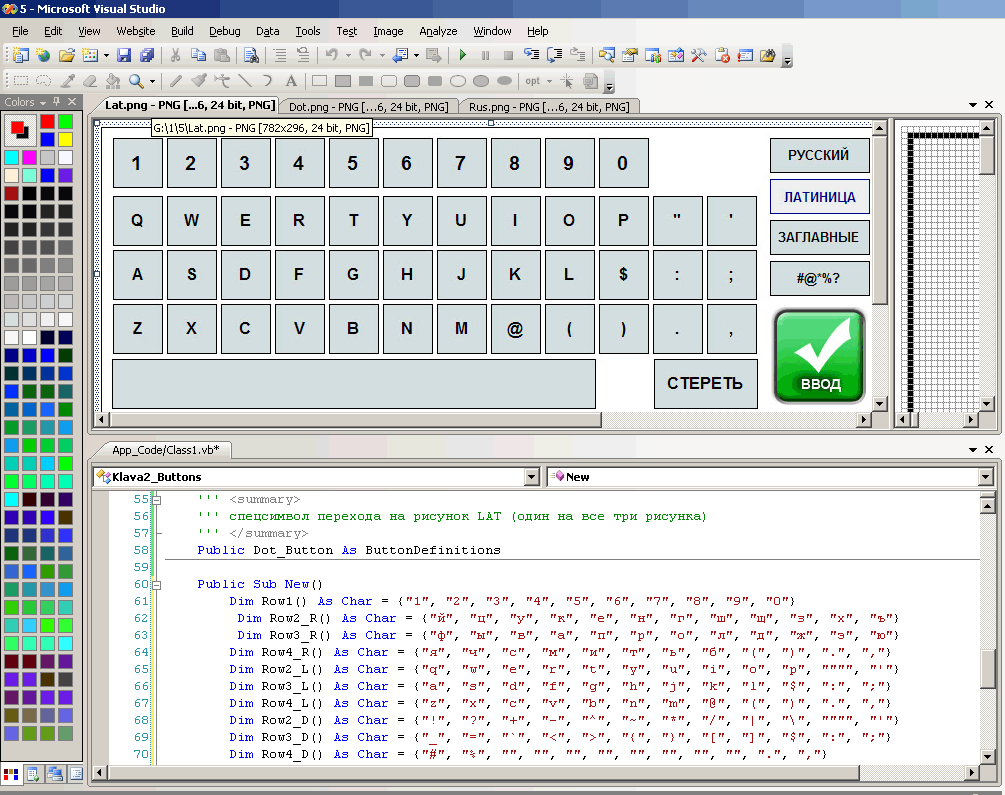Image resolution: width=1005 pixels, height=795 pixels.
Task: Switch to the Dot.png tab
Action: [x=368, y=106]
